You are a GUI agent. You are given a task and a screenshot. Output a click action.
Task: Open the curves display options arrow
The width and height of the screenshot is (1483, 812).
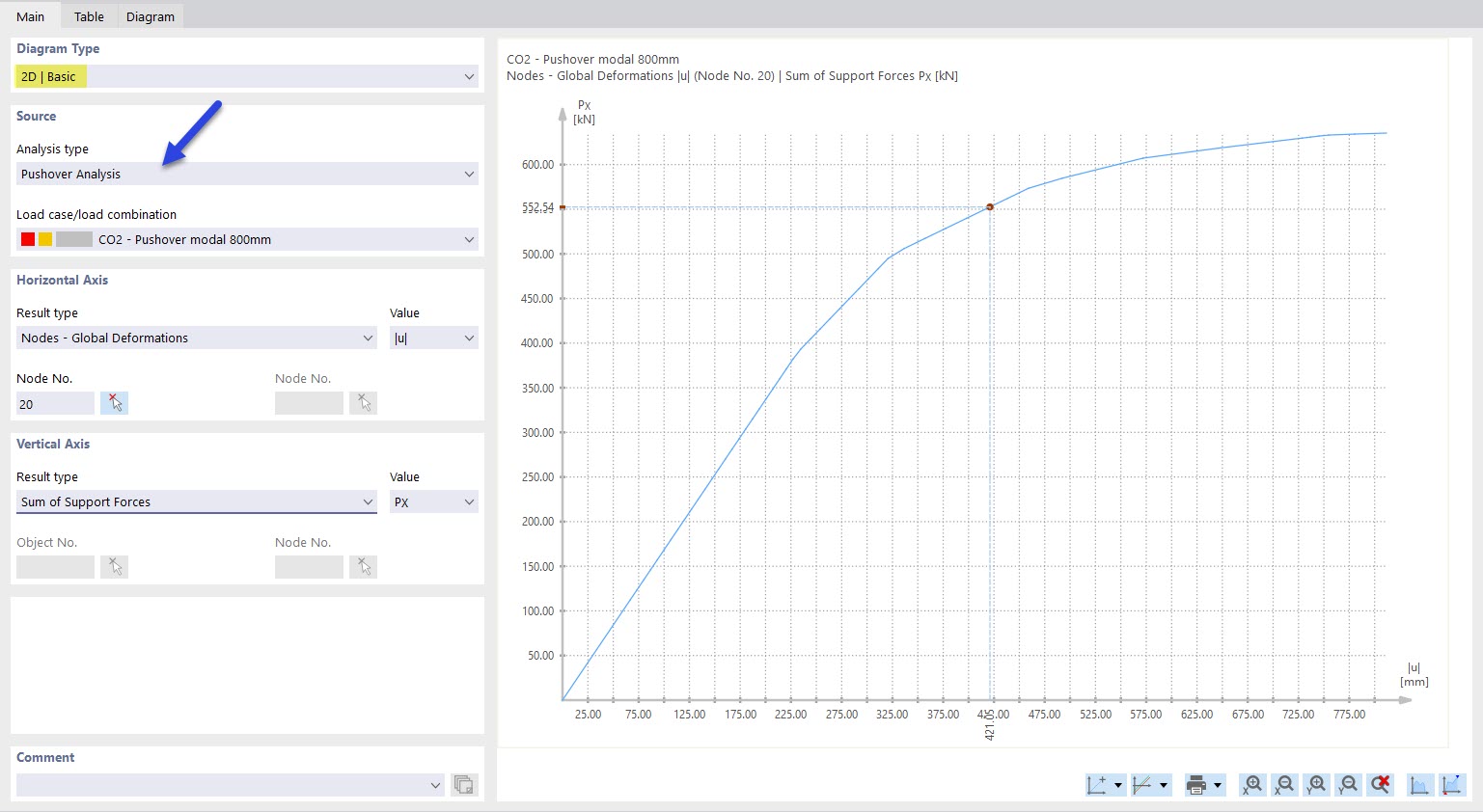[1164, 786]
